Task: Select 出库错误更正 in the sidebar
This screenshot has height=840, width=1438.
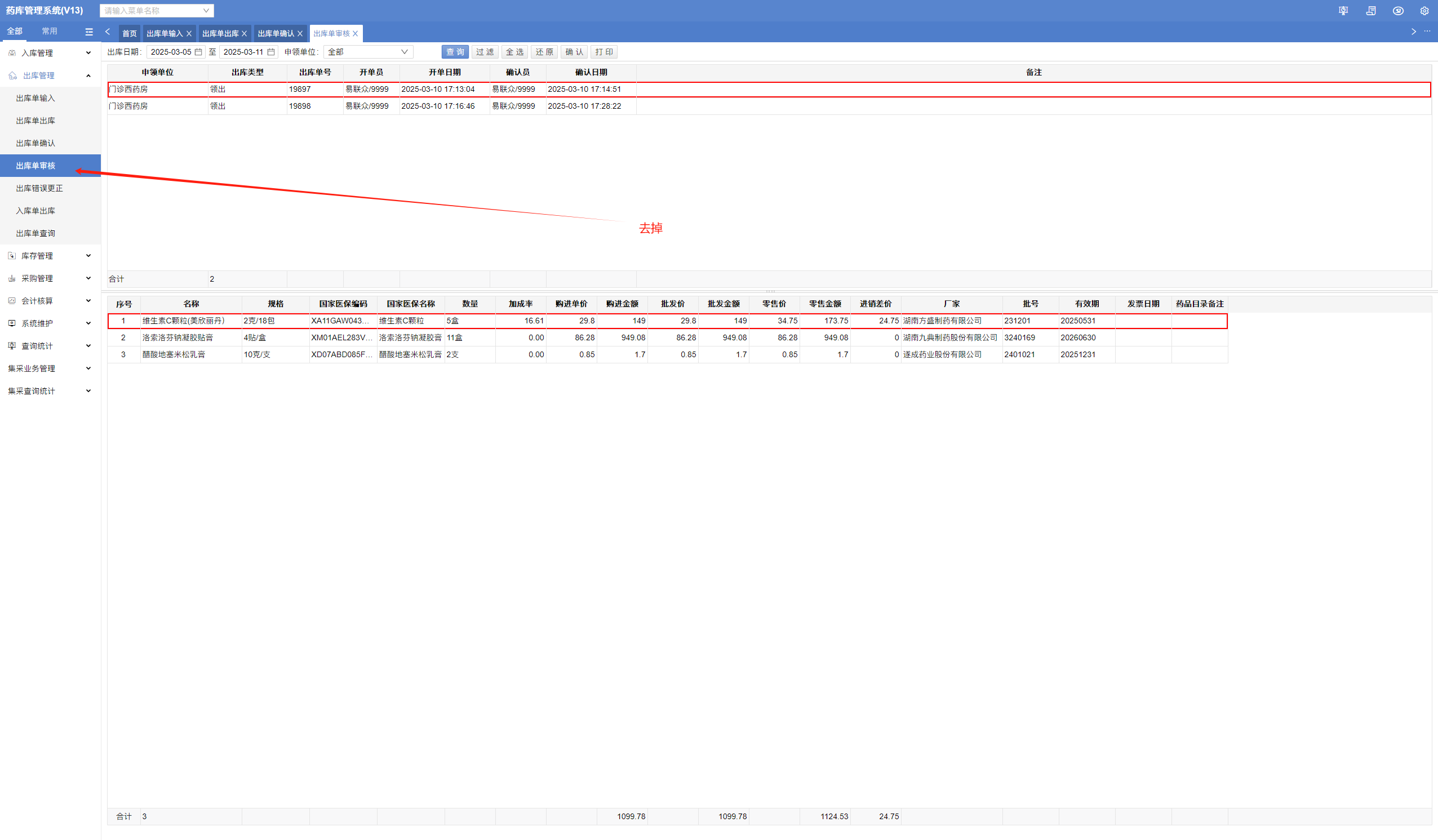Action: 39,188
